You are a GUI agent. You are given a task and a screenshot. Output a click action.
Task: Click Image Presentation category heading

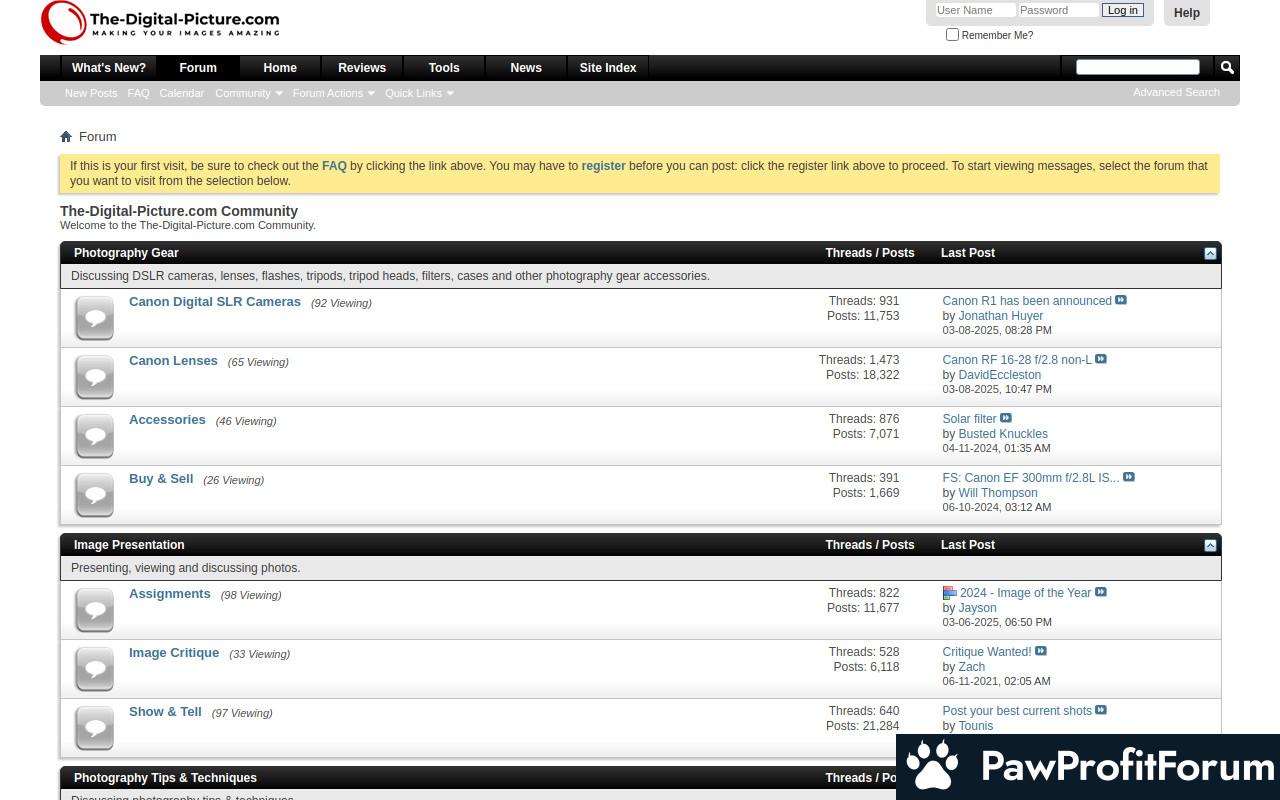(x=129, y=545)
